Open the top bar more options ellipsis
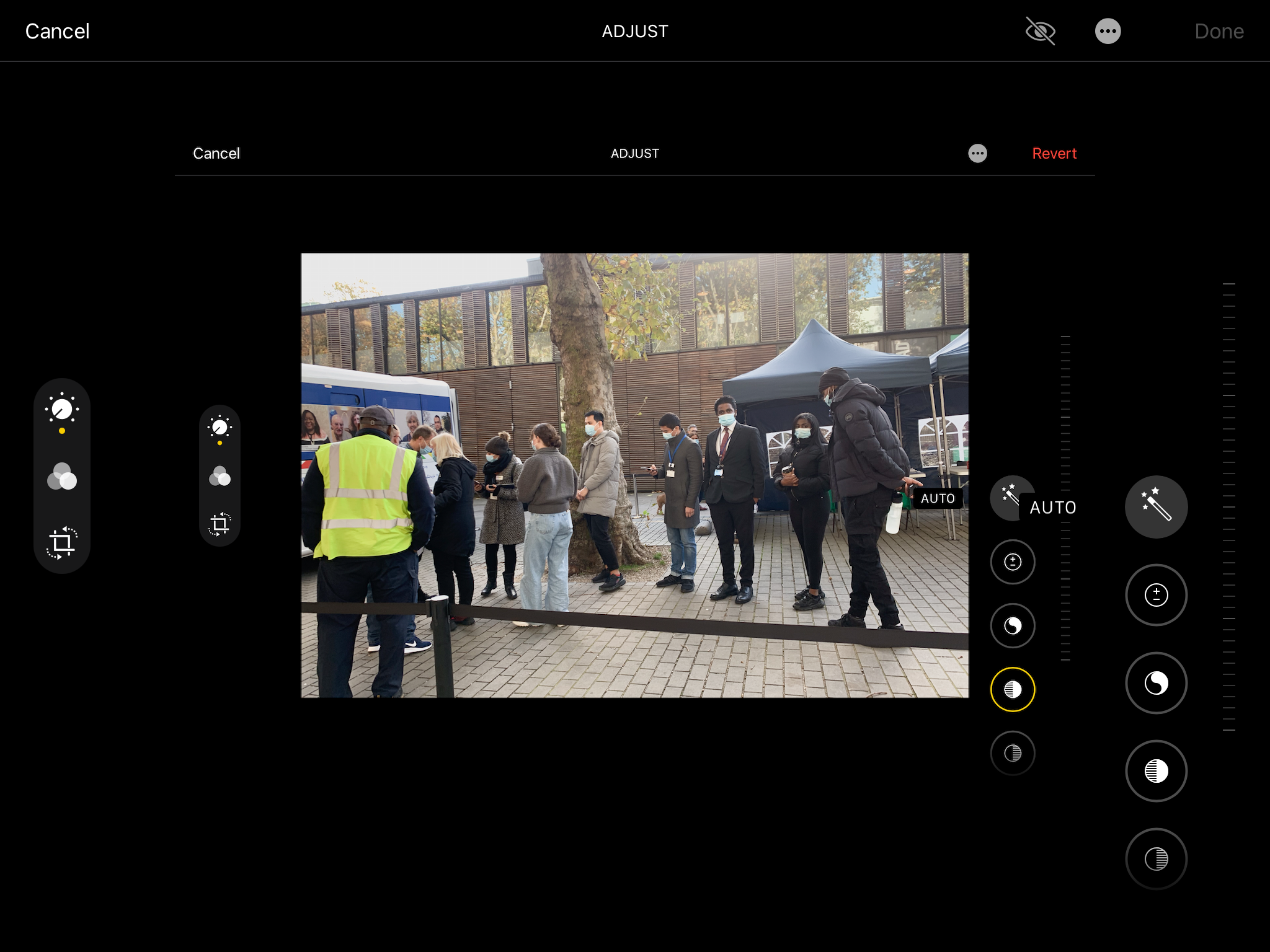The width and height of the screenshot is (1270, 952). click(1108, 31)
